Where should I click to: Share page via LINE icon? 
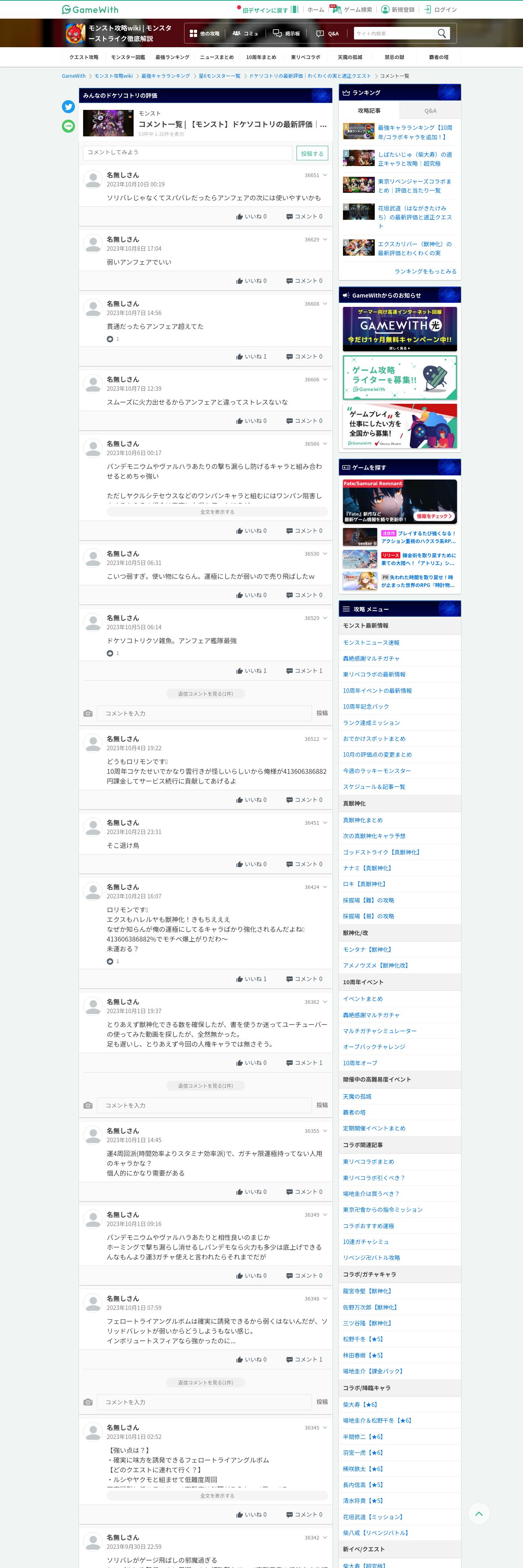(x=68, y=126)
